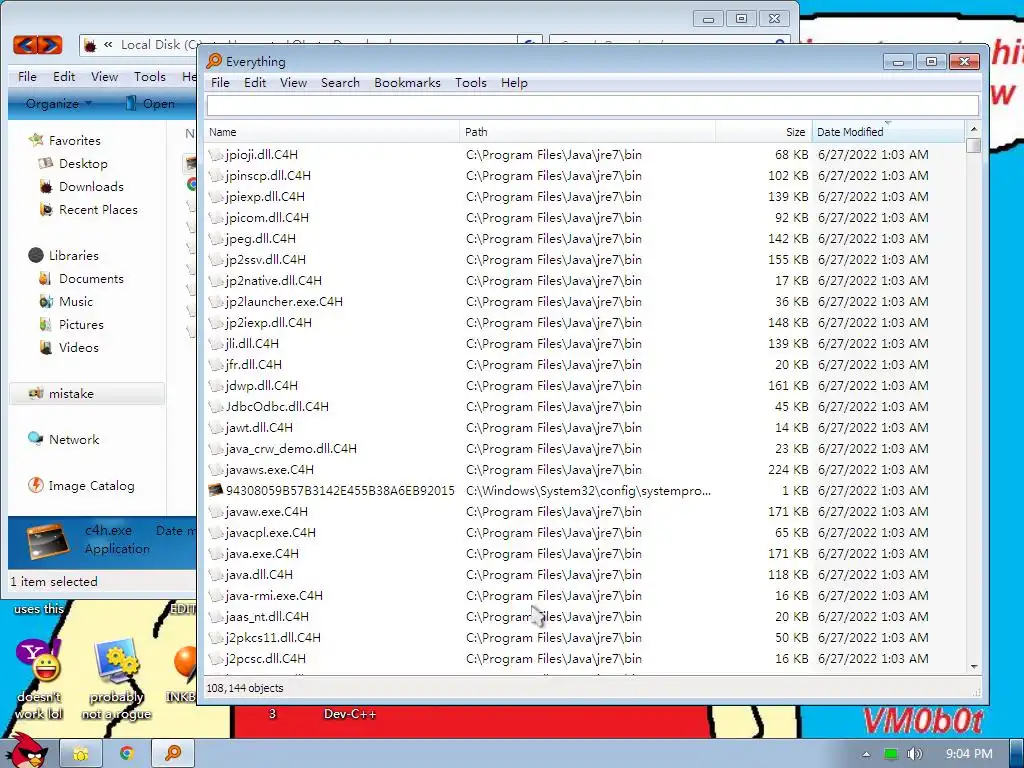Viewport: 1024px width, 768px height.
Task: Select the jli.dll.C4H file name
Action: 252,344
